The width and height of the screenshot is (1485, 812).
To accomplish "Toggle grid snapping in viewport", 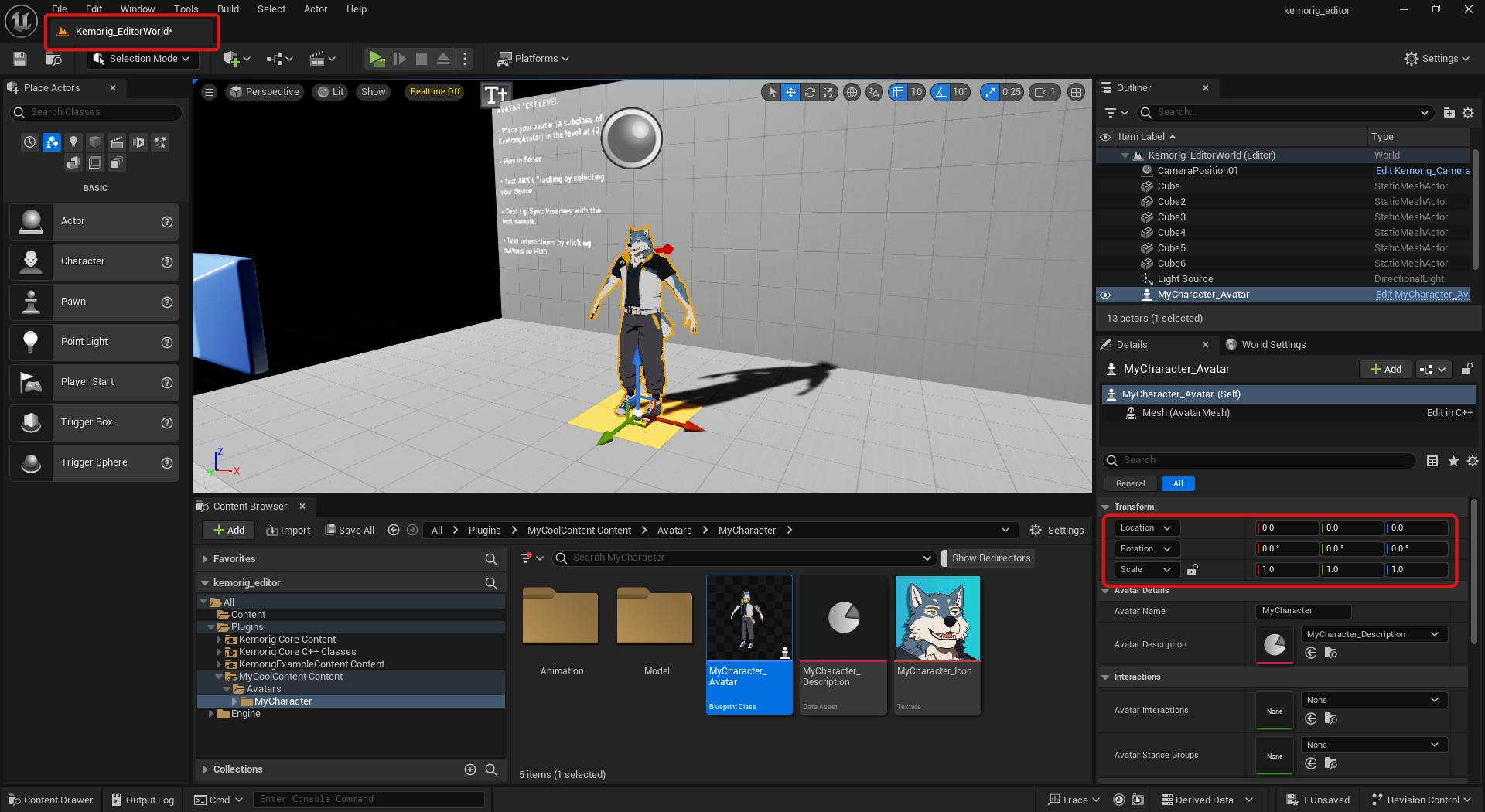I will coord(898,92).
